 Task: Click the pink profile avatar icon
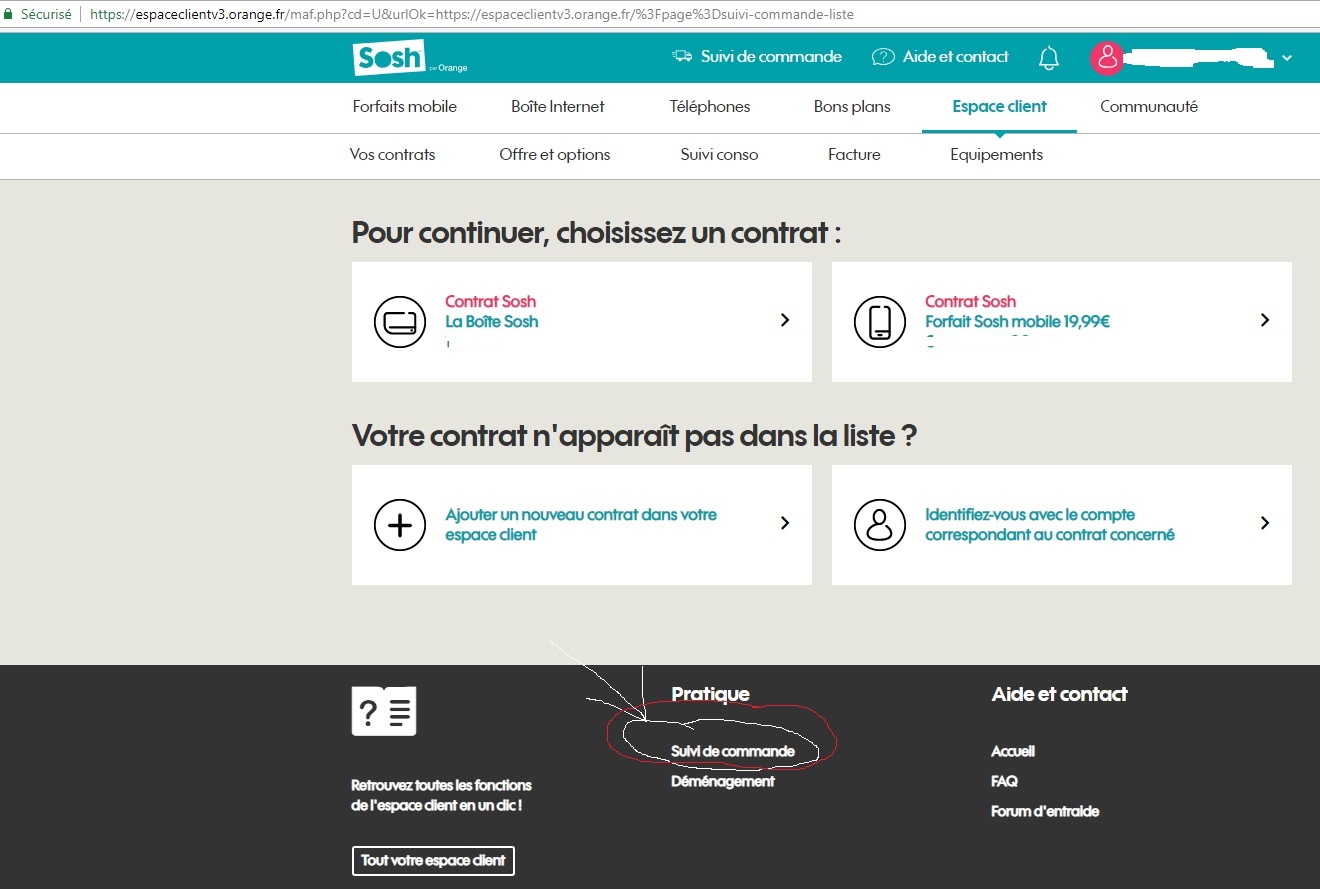pyautogui.click(x=1107, y=58)
